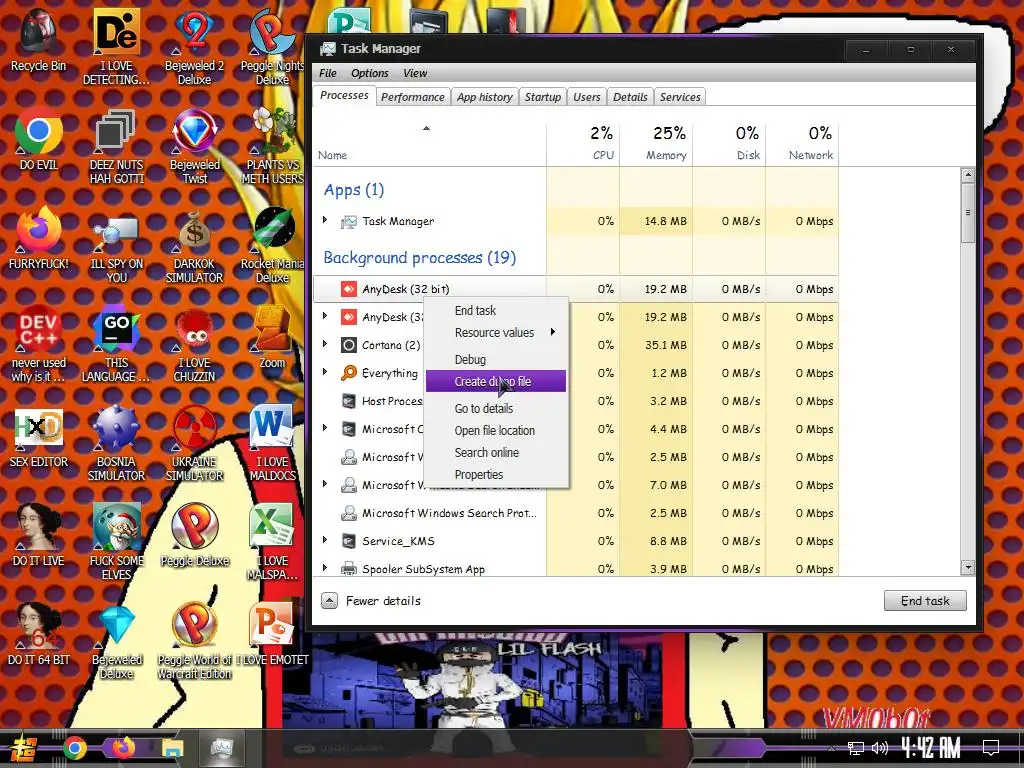Select the Zoom desktop icon

[x=272, y=338]
